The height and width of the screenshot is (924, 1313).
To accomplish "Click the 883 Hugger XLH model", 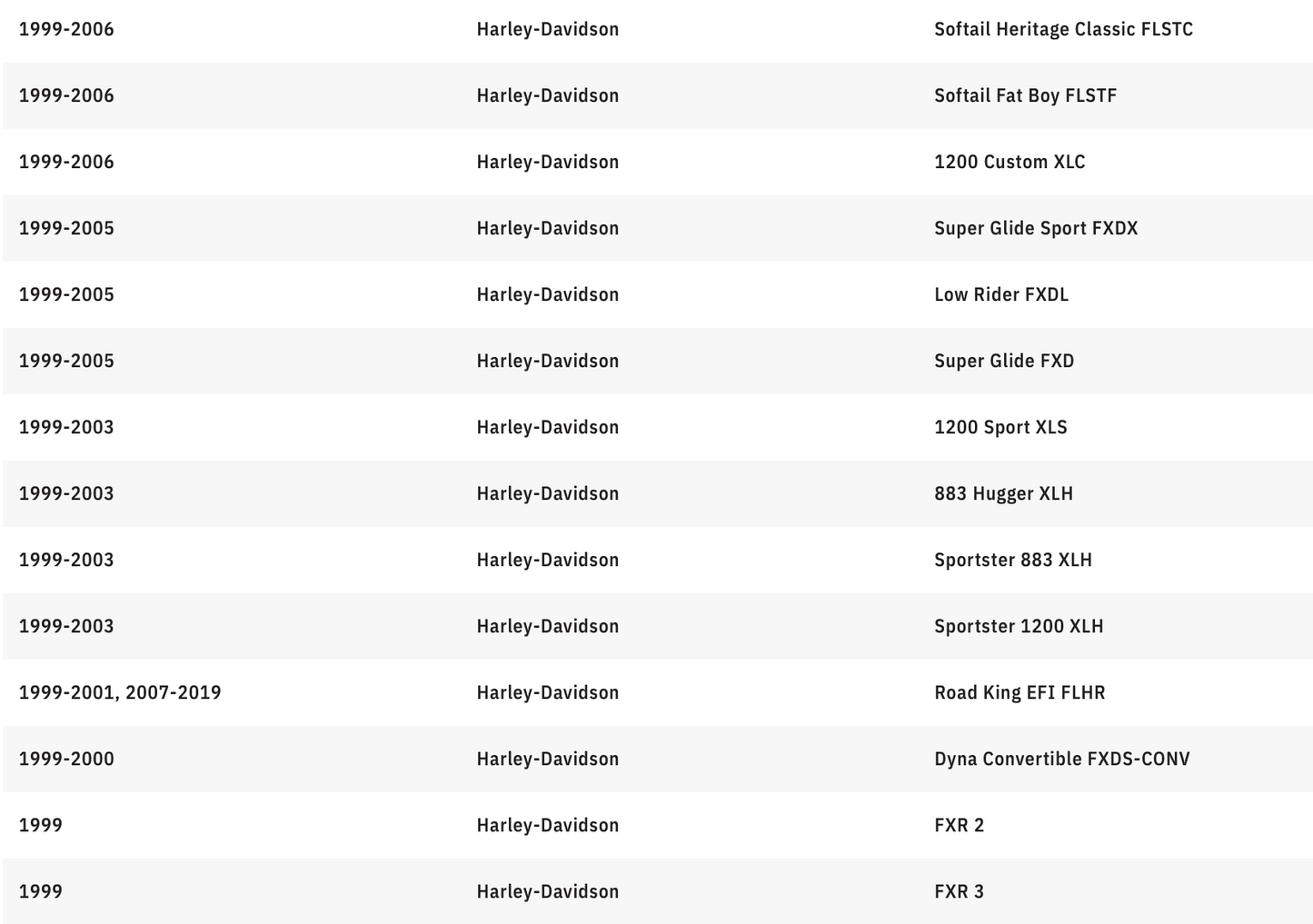I will tap(1003, 493).
